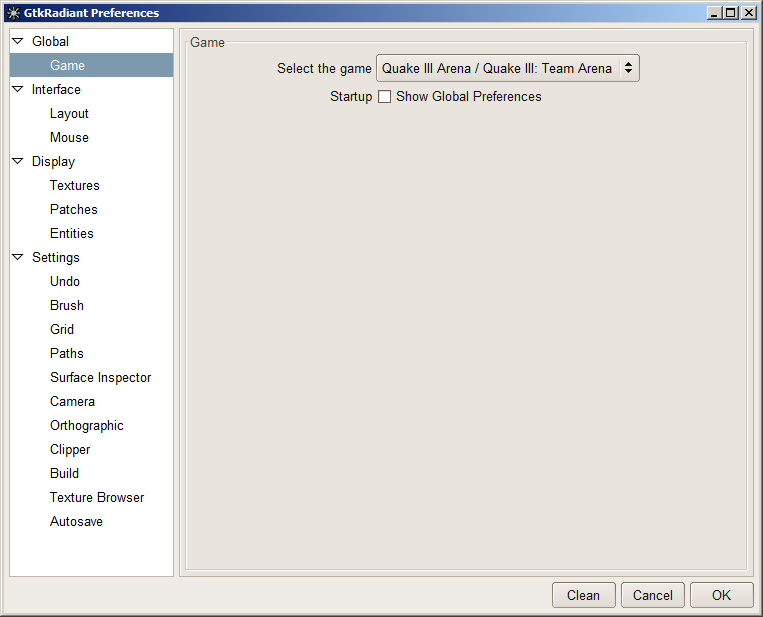Open the Camera settings page
This screenshot has height=617, width=763.
click(72, 401)
